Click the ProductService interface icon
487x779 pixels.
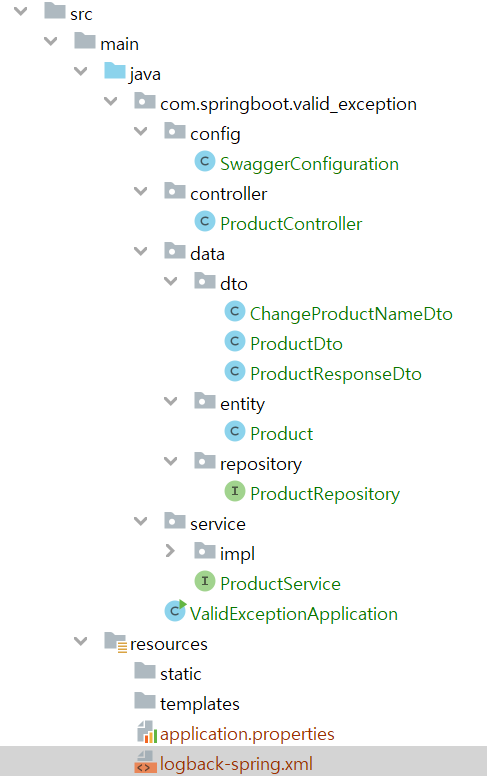tap(204, 581)
